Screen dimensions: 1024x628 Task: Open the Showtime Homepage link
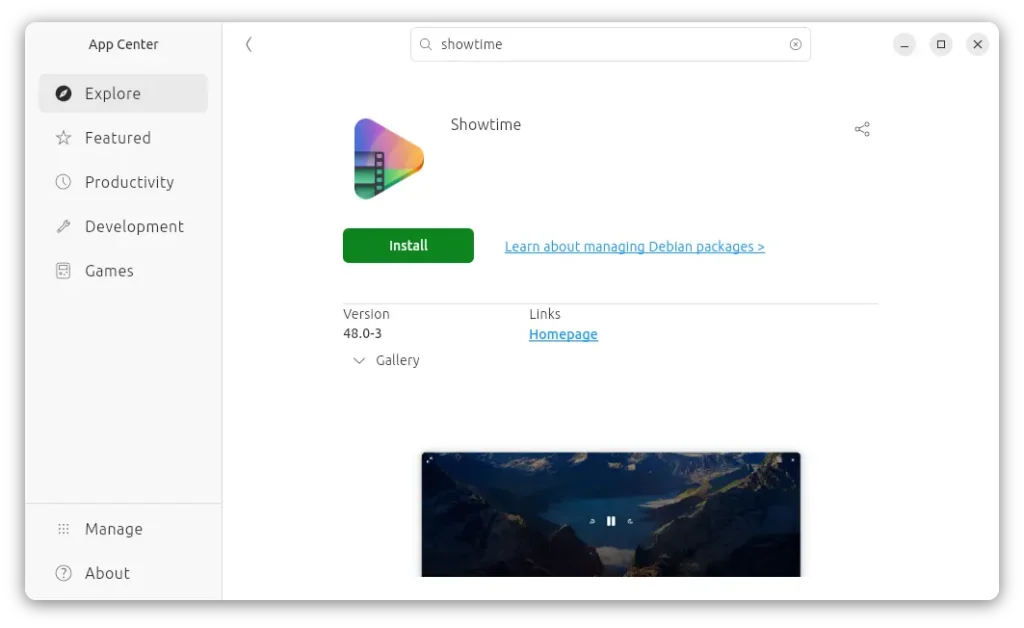[x=563, y=334]
